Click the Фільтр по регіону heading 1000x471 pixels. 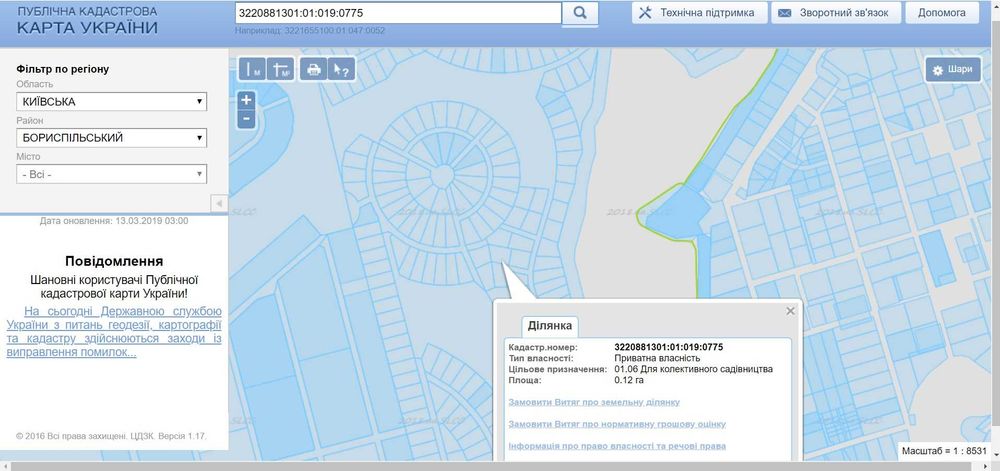click(63, 69)
